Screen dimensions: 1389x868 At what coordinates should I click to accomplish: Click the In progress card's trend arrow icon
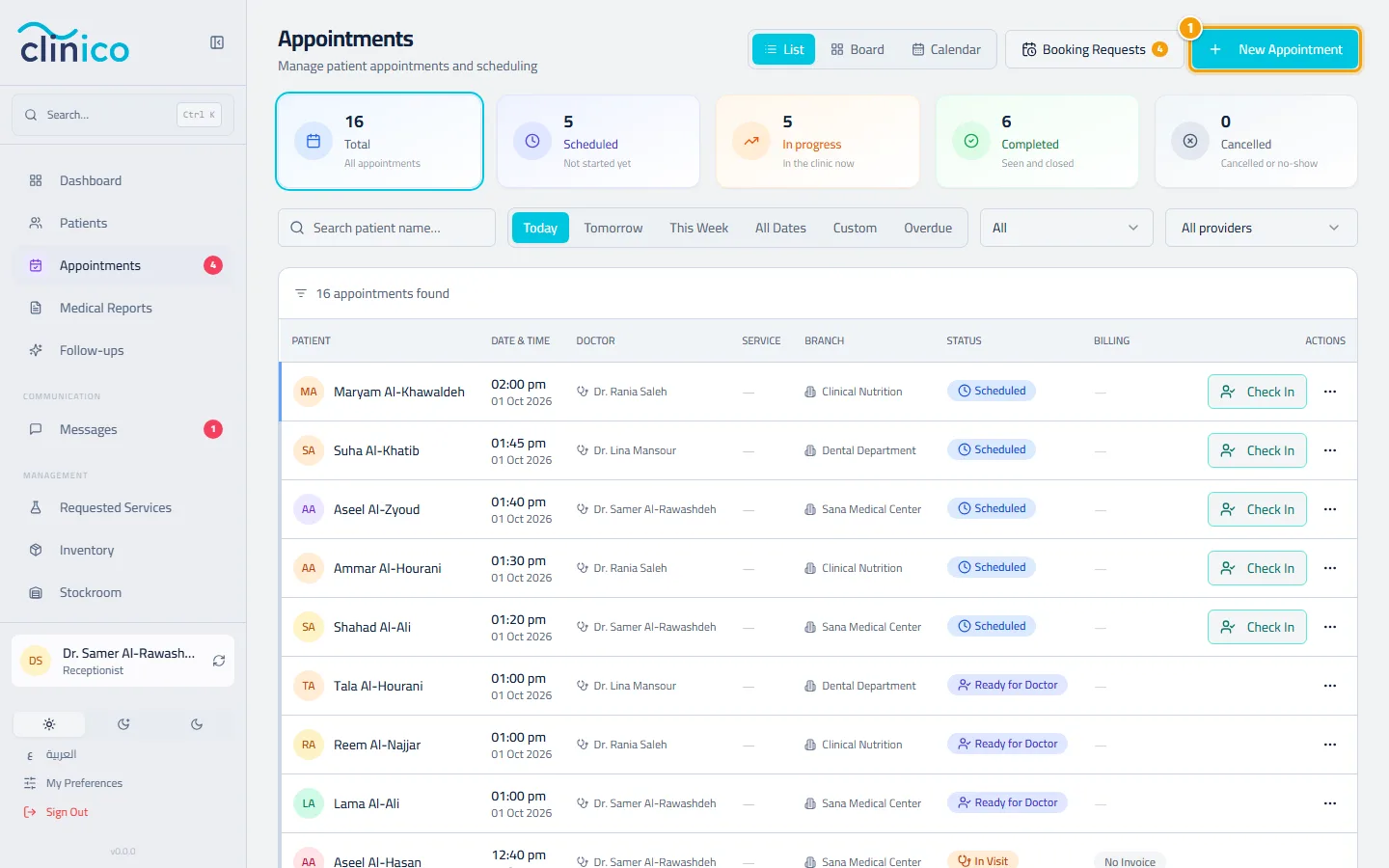click(751, 141)
